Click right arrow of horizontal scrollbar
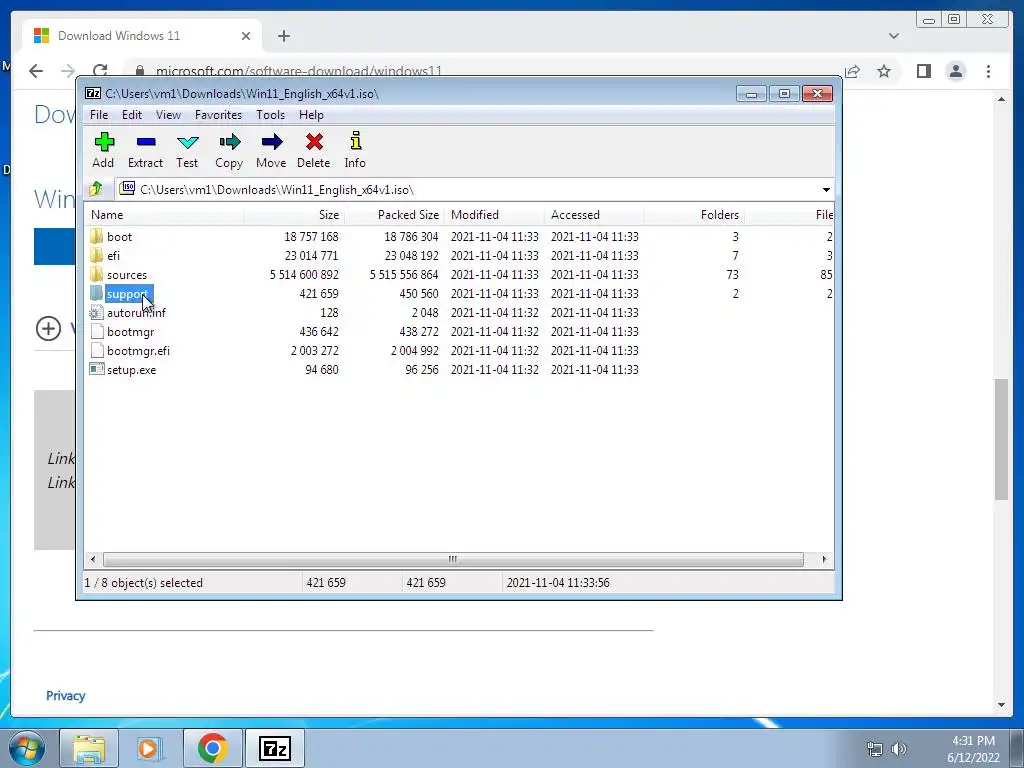Screen dimensions: 1024x768 [824, 559]
